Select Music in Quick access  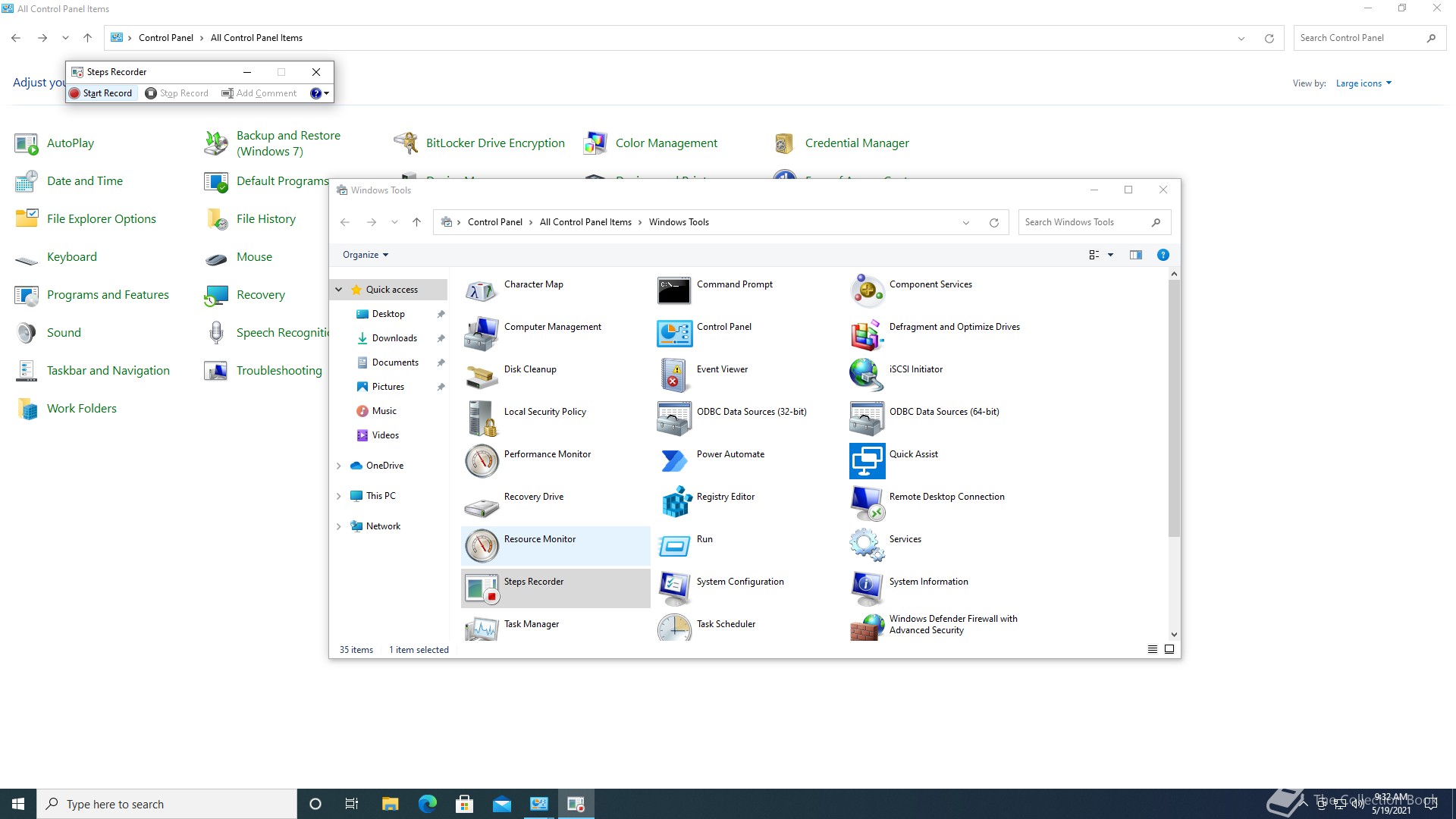(384, 411)
